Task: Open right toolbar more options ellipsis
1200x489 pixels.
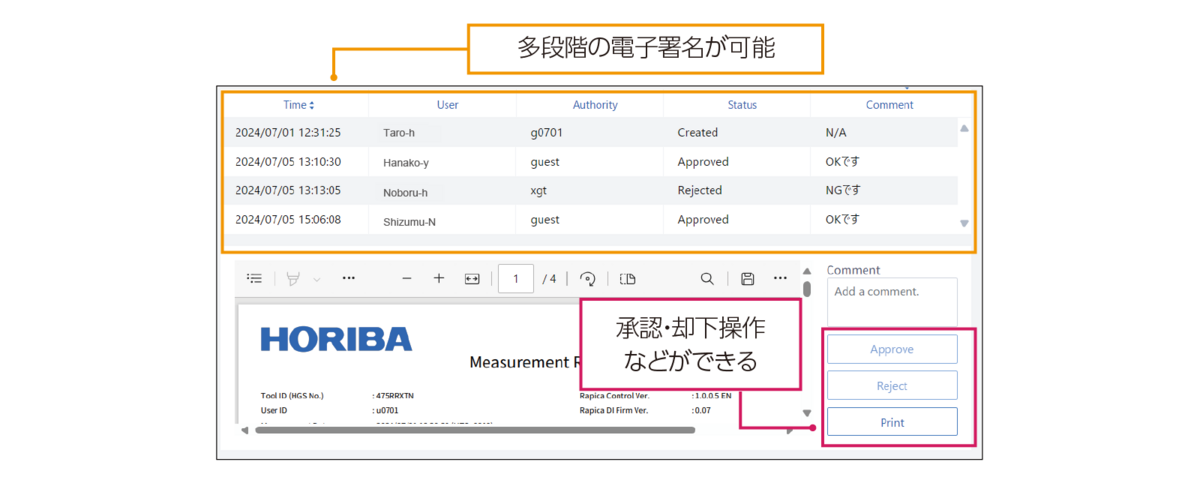Action: coord(780,279)
